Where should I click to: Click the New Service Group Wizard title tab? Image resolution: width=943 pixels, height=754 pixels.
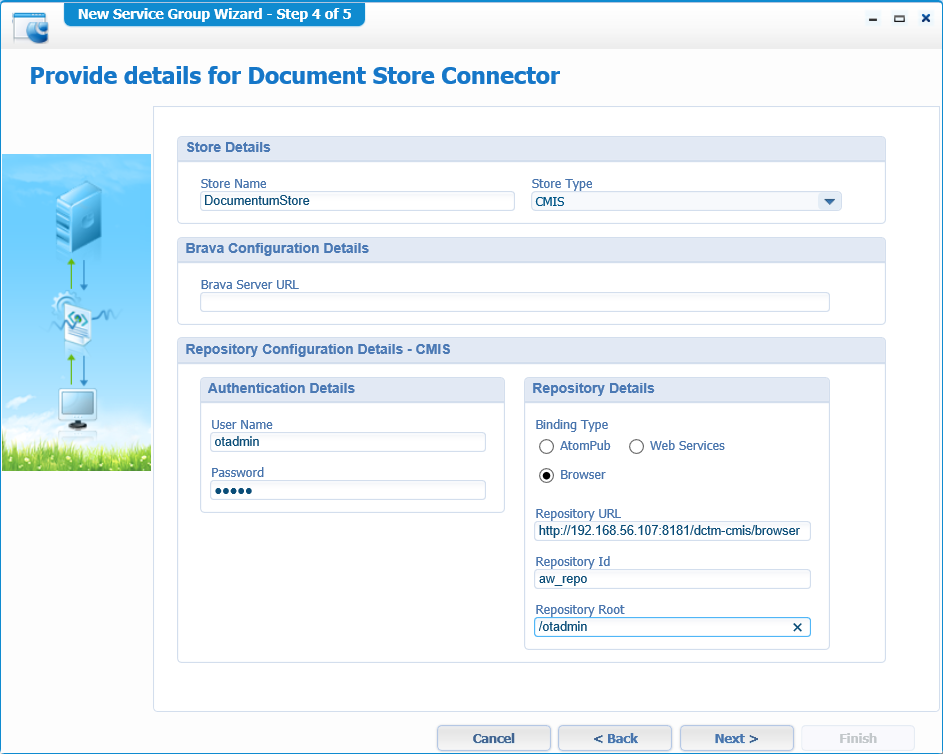coord(214,14)
